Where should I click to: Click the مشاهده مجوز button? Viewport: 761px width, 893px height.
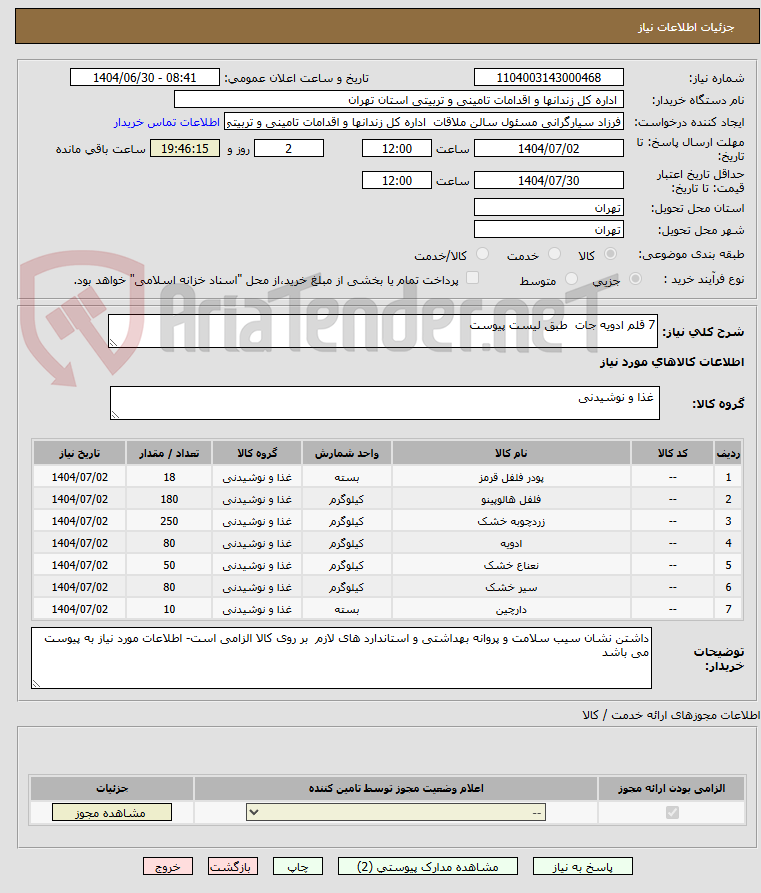point(112,812)
